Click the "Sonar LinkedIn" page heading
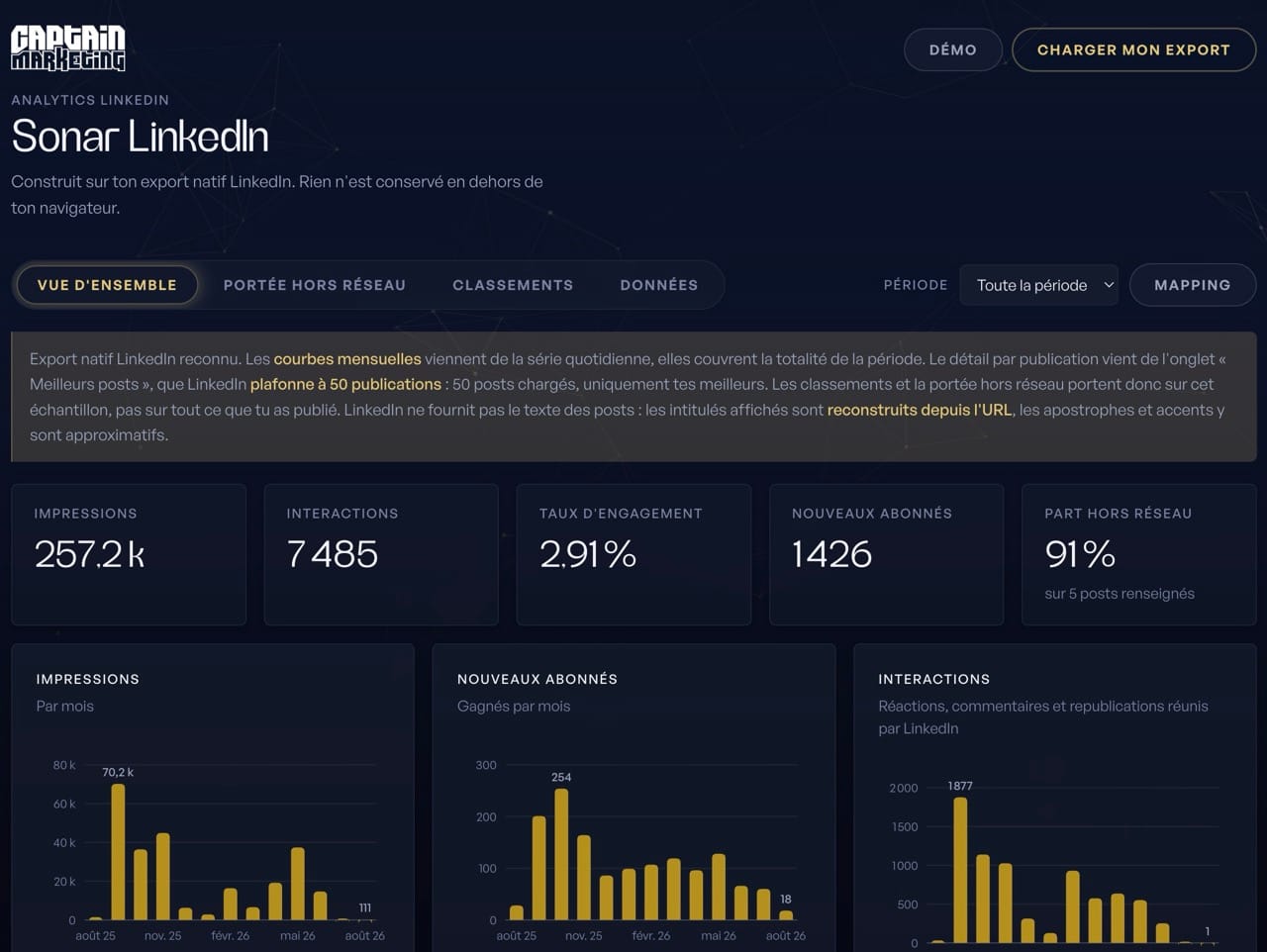 click(x=140, y=137)
